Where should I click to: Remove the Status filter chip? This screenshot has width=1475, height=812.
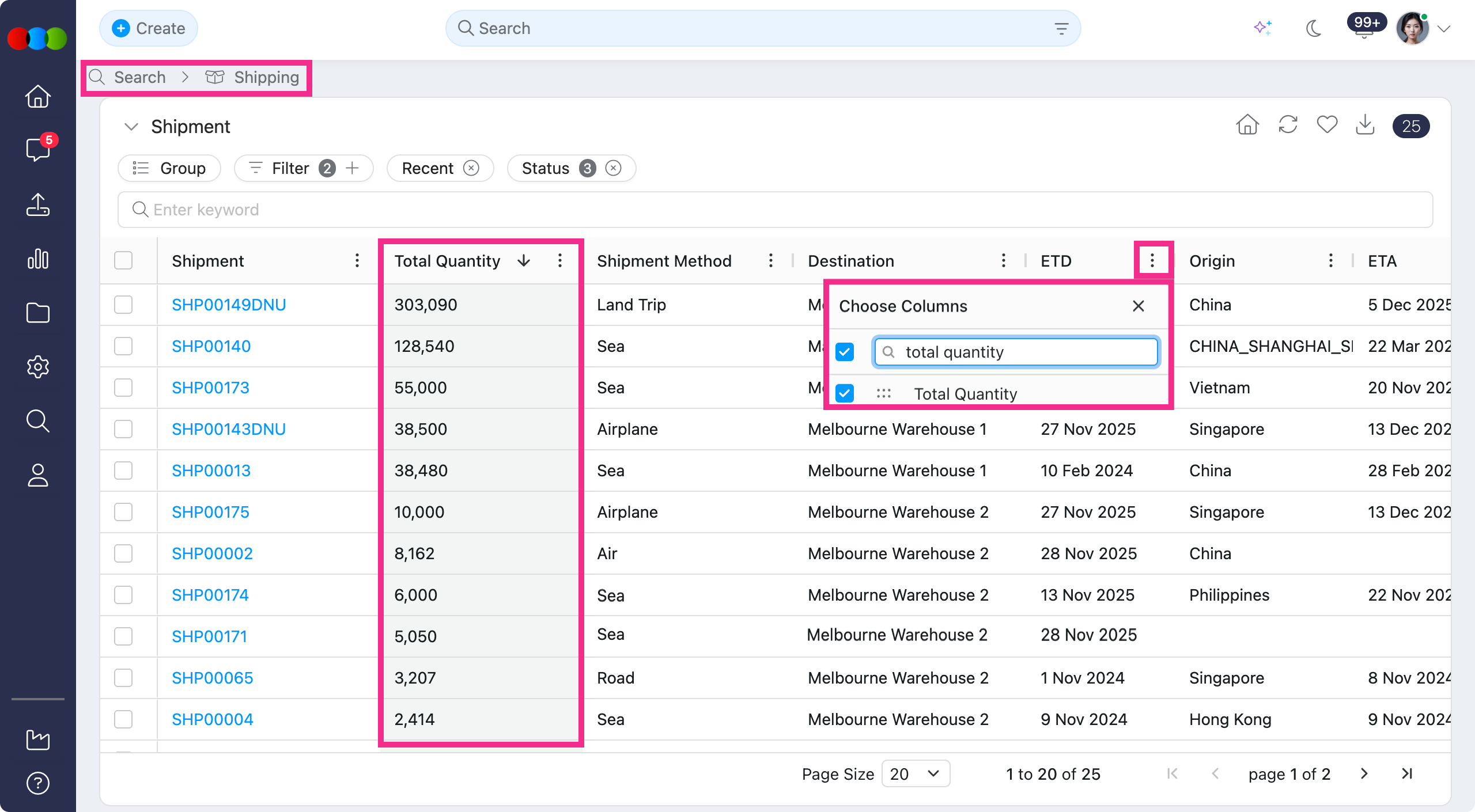pyautogui.click(x=614, y=168)
